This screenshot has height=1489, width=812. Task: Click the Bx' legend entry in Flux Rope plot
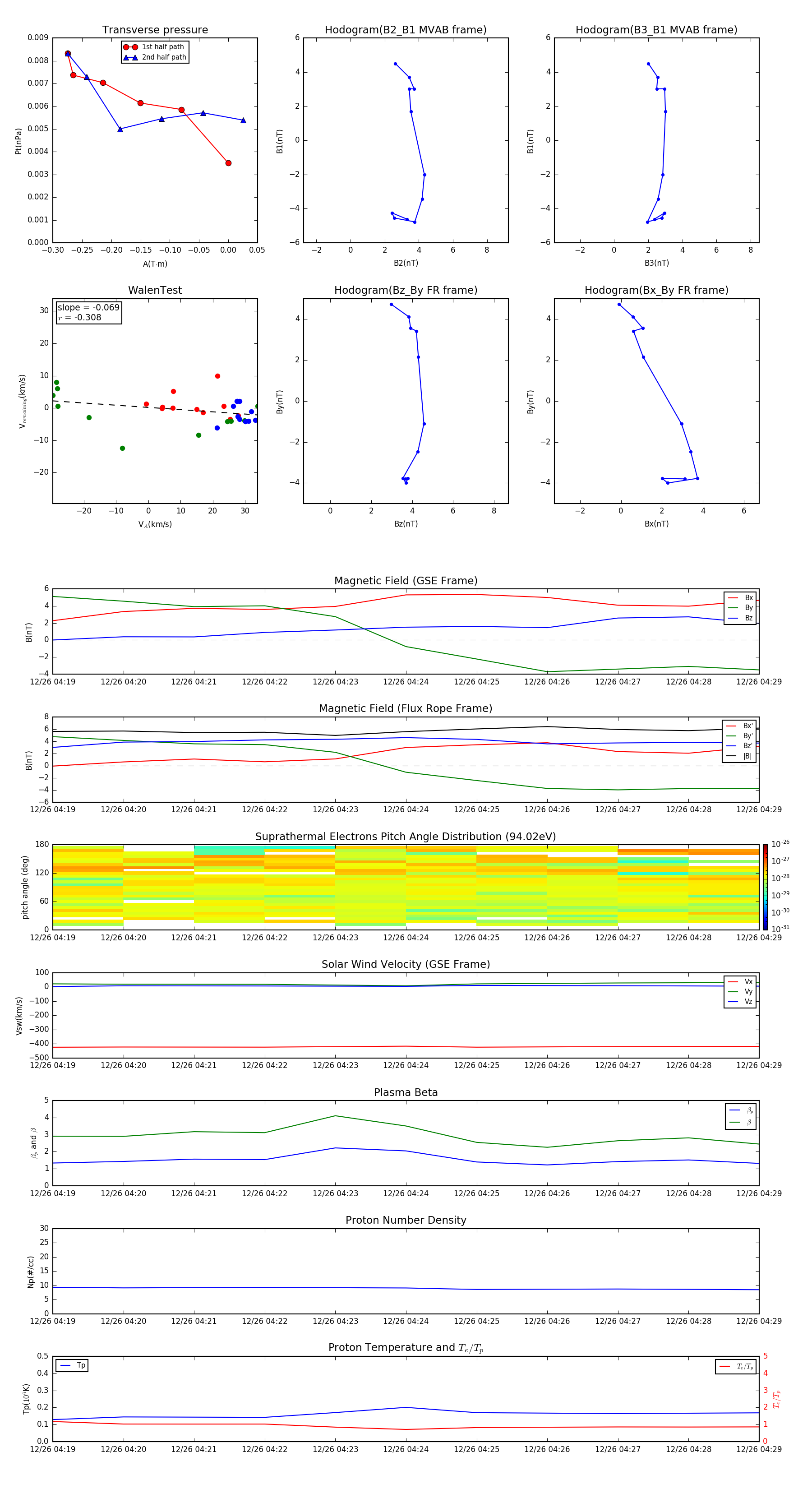739,726
